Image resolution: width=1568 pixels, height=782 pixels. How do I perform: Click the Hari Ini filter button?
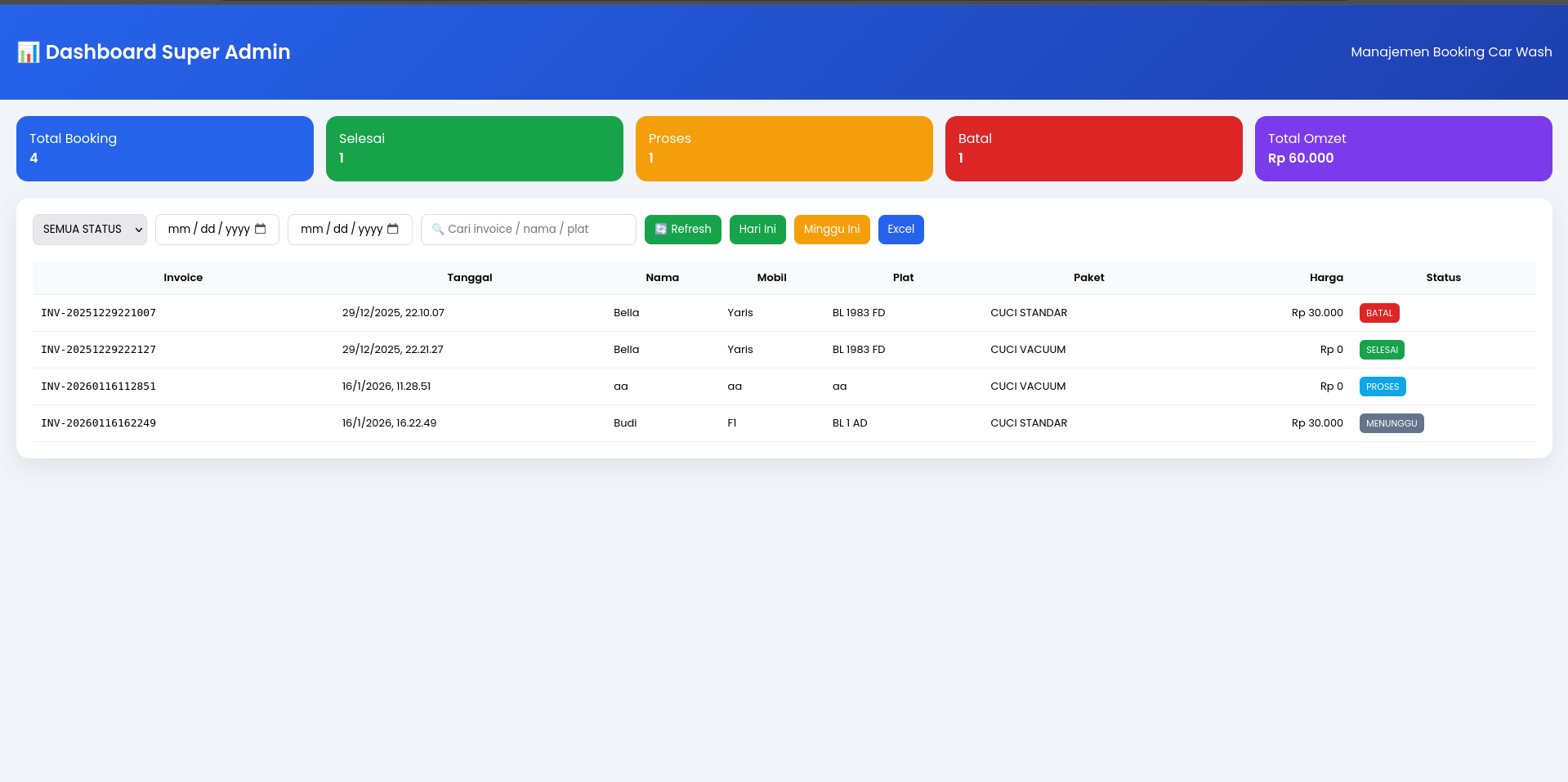point(757,230)
